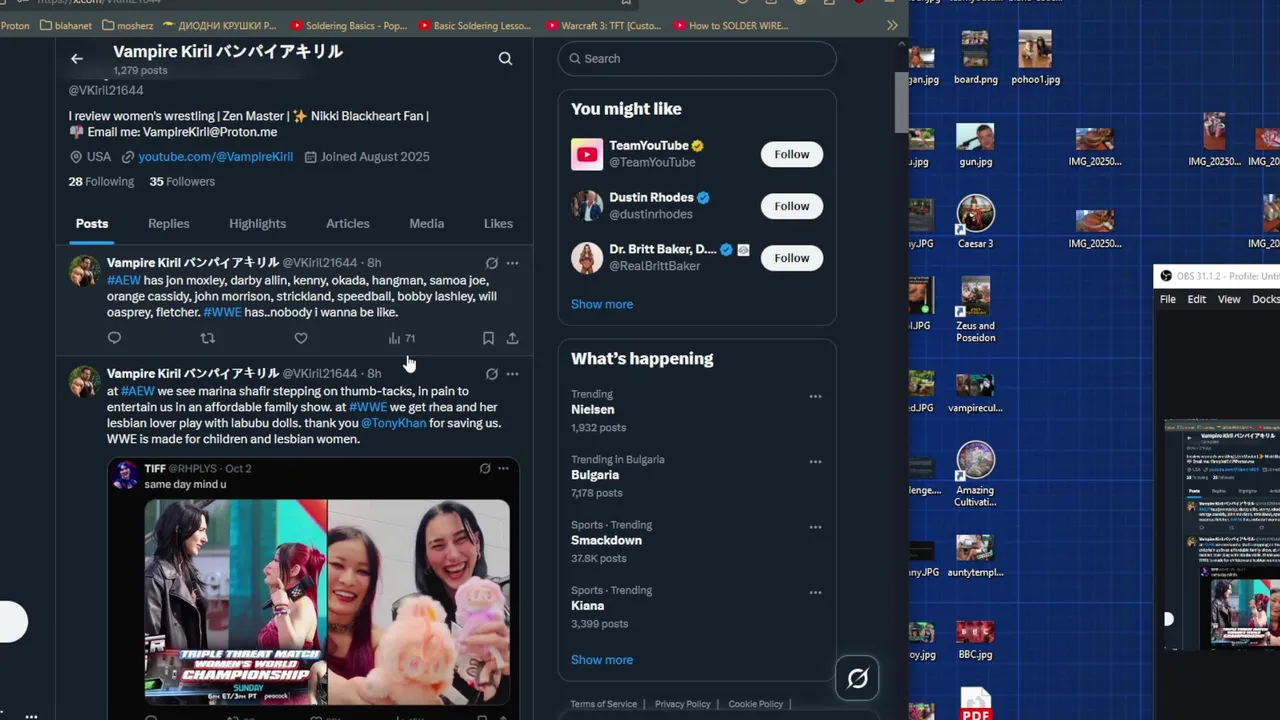Open options for Smackdown trend
1280x720 pixels.
[815, 527]
